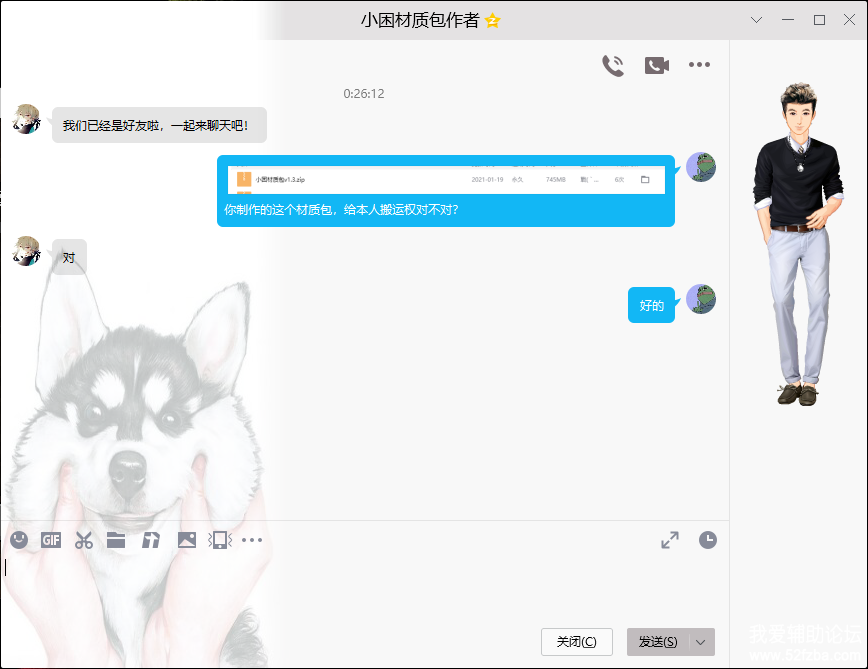Viewport: 868px width, 669px height.
Task: Send a picture using image icon
Action: pyautogui.click(x=187, y=540)
